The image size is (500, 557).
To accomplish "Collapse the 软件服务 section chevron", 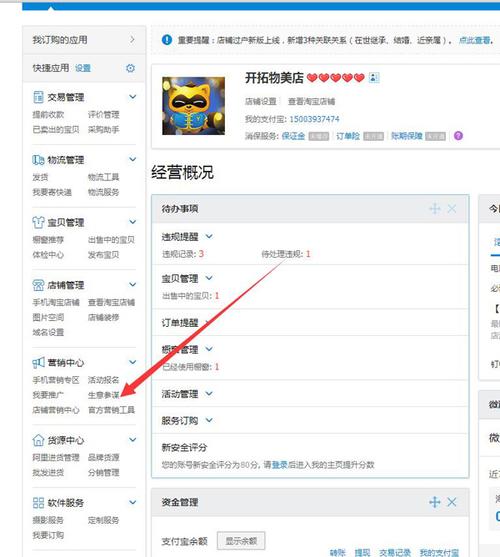I will [132, 502].
